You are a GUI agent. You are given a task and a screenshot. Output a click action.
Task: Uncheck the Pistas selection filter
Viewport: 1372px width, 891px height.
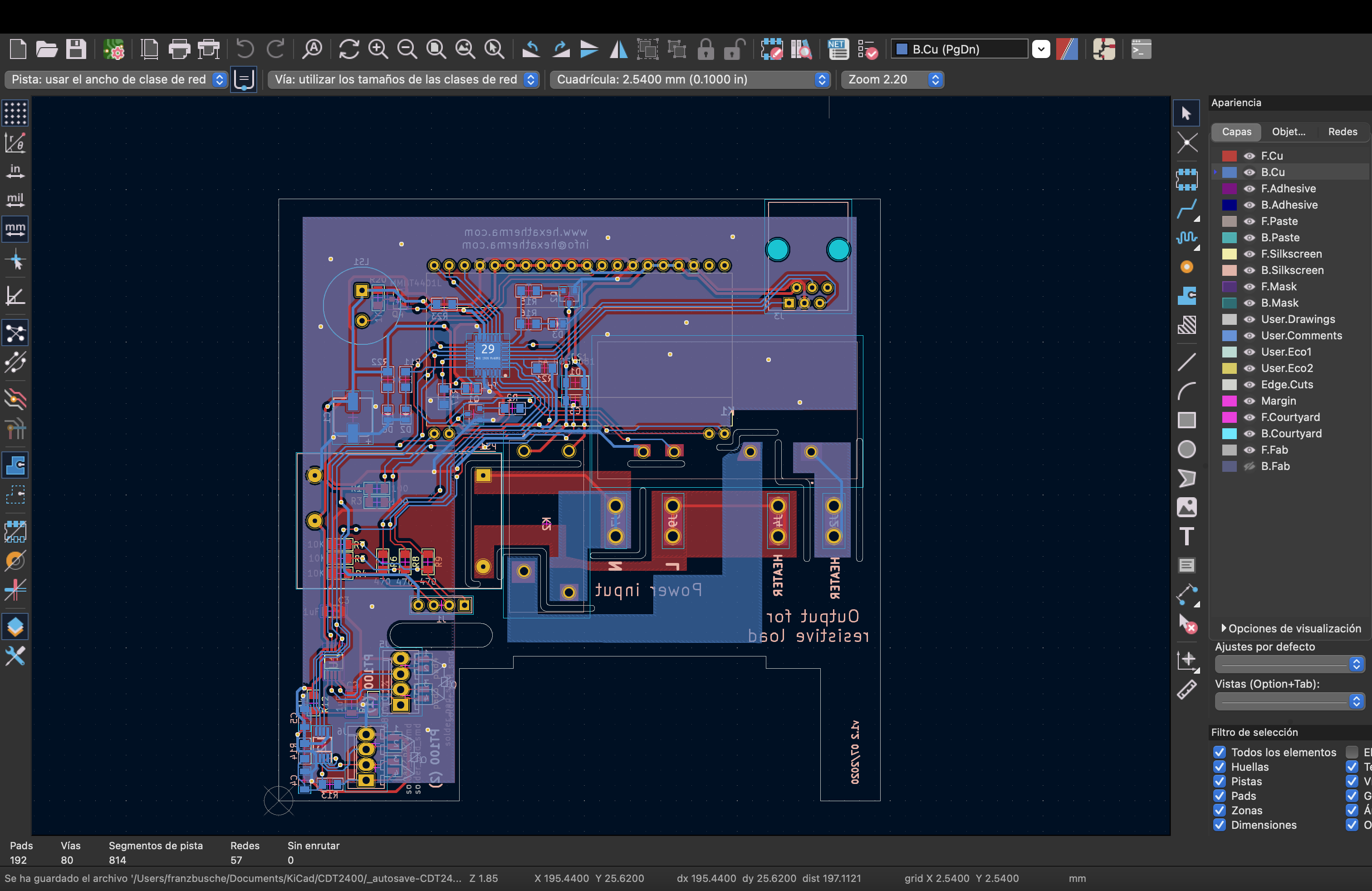tap(1219, 782)
